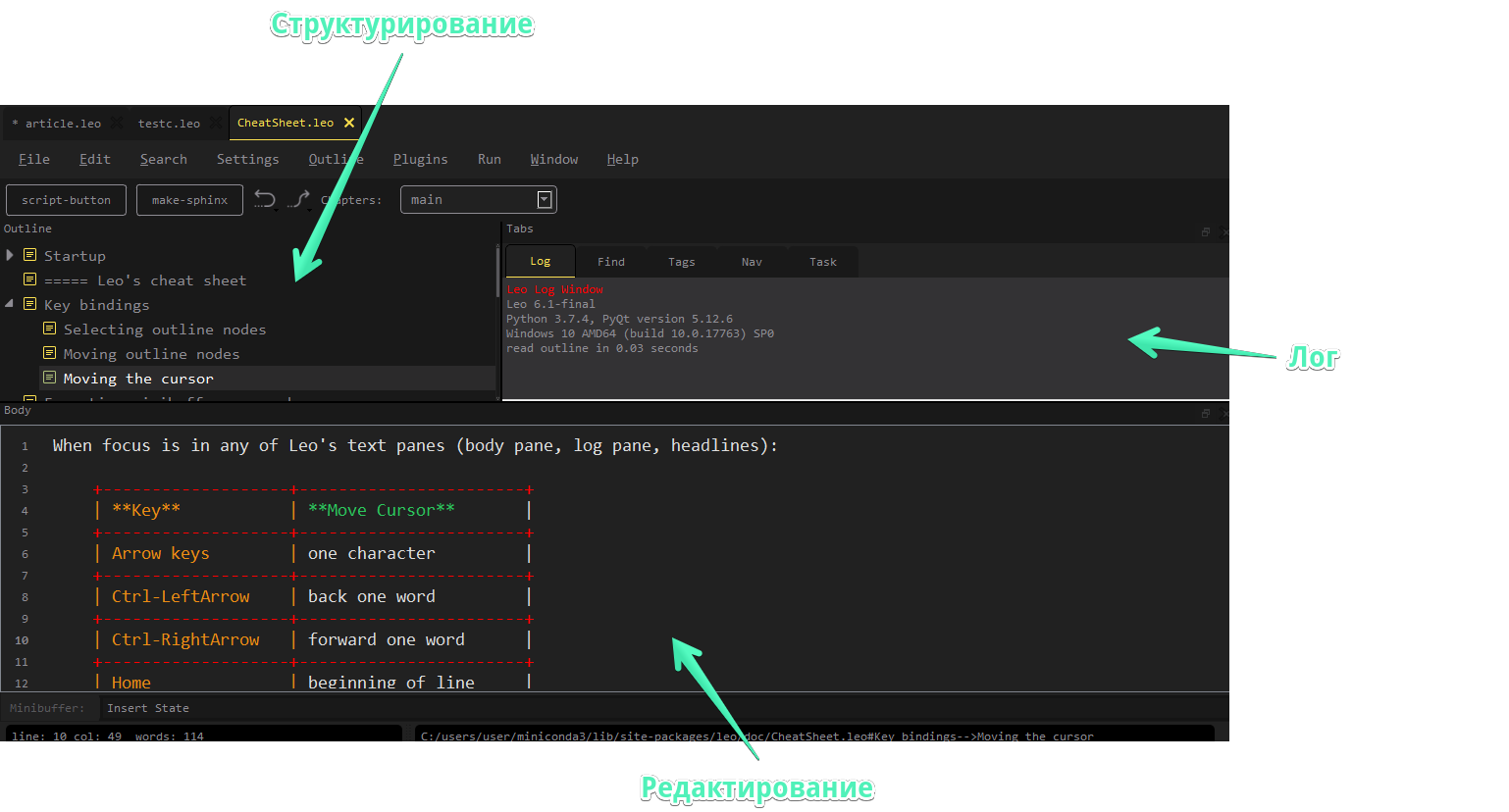Click 'forward one word' cell in body

tap(387, 639)
